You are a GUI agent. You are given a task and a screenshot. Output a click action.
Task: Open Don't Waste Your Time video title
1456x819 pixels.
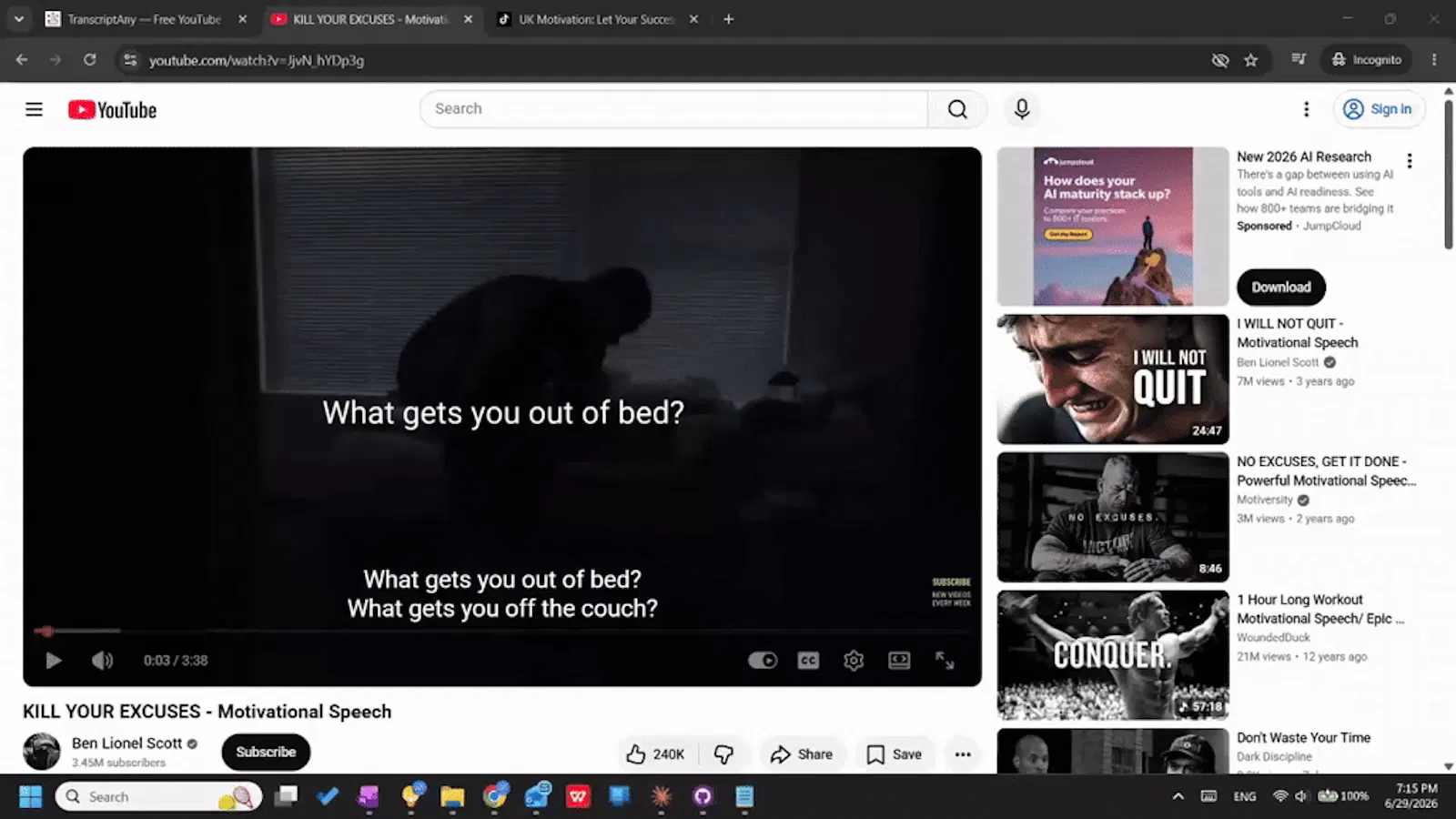pos(1303,738)
